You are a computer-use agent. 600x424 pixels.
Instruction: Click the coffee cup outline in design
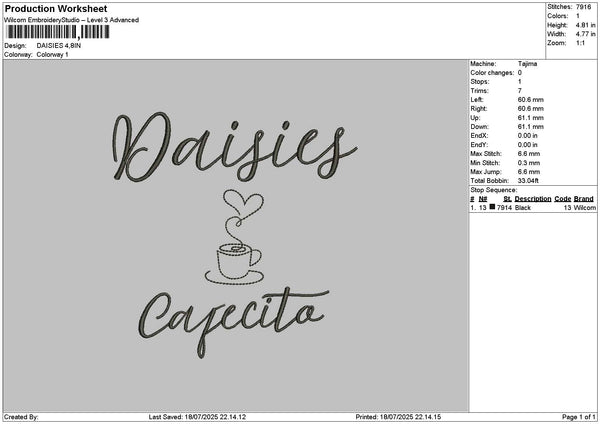pos(235,264)
